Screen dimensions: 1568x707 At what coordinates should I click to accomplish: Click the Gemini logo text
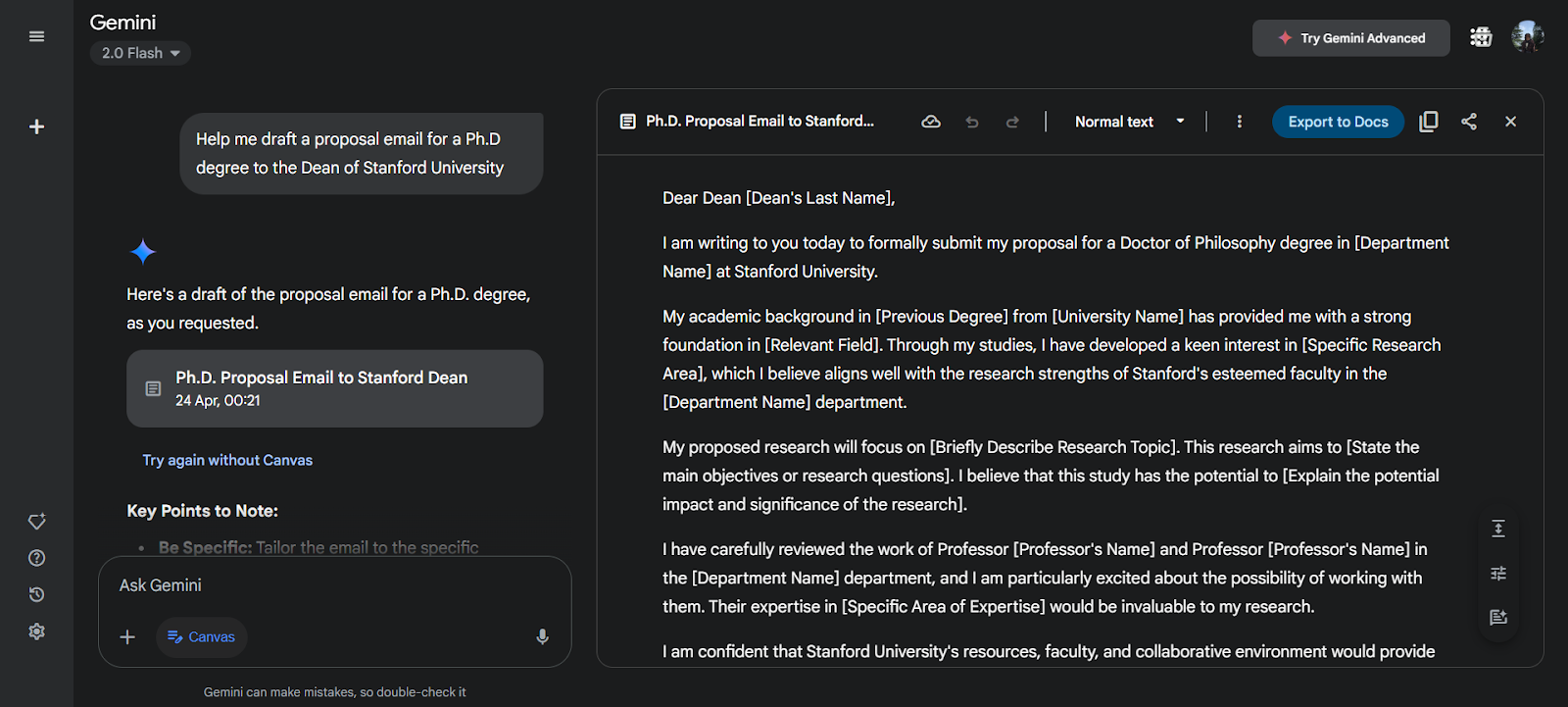click(122, 23)
